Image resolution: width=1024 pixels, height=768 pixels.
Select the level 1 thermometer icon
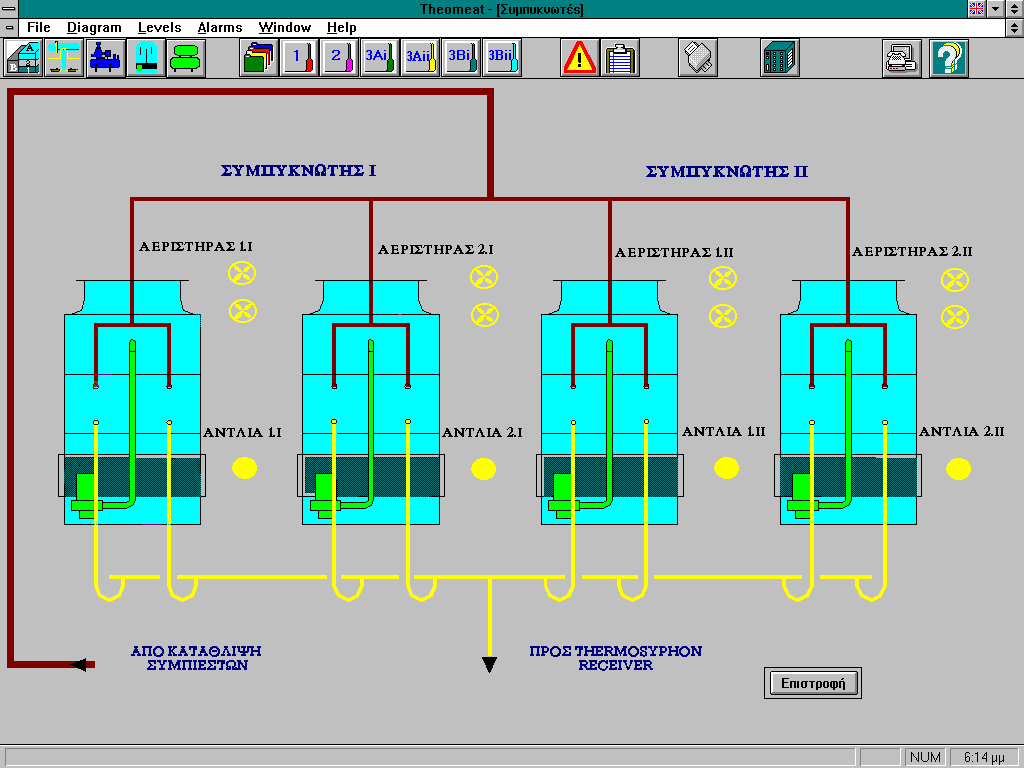click(x=299, y=58)
